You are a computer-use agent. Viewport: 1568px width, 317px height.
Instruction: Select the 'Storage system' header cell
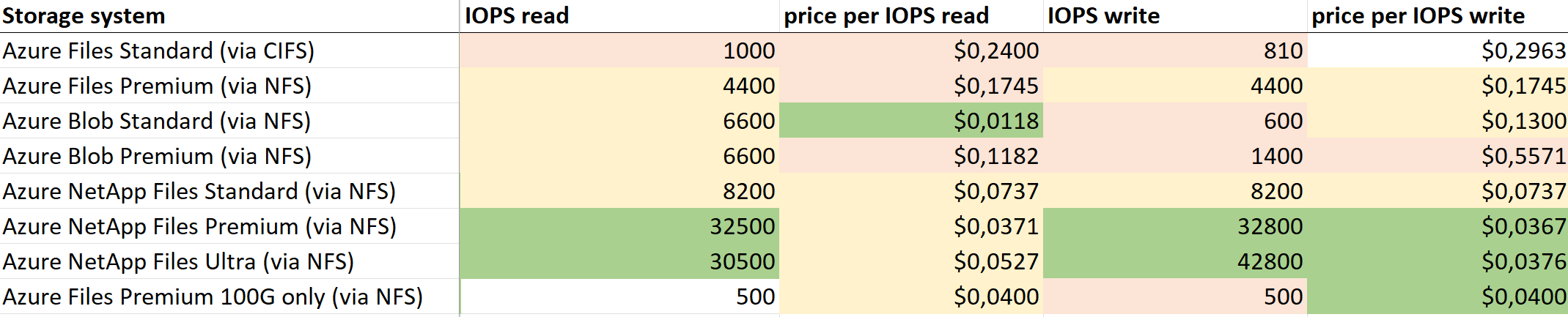pos(229,16)
